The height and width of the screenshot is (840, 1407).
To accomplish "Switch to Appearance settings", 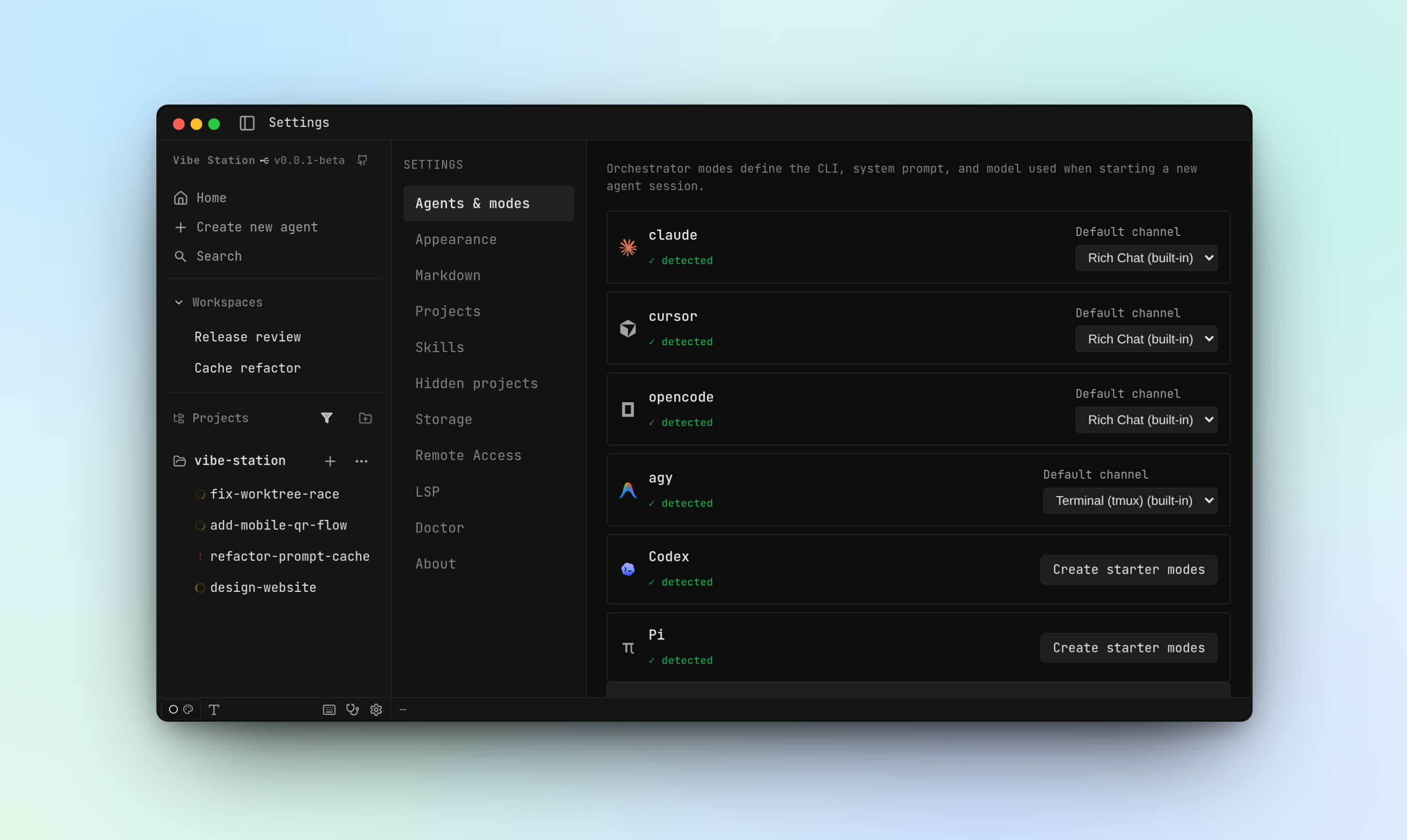I will [x=489, y=239].
